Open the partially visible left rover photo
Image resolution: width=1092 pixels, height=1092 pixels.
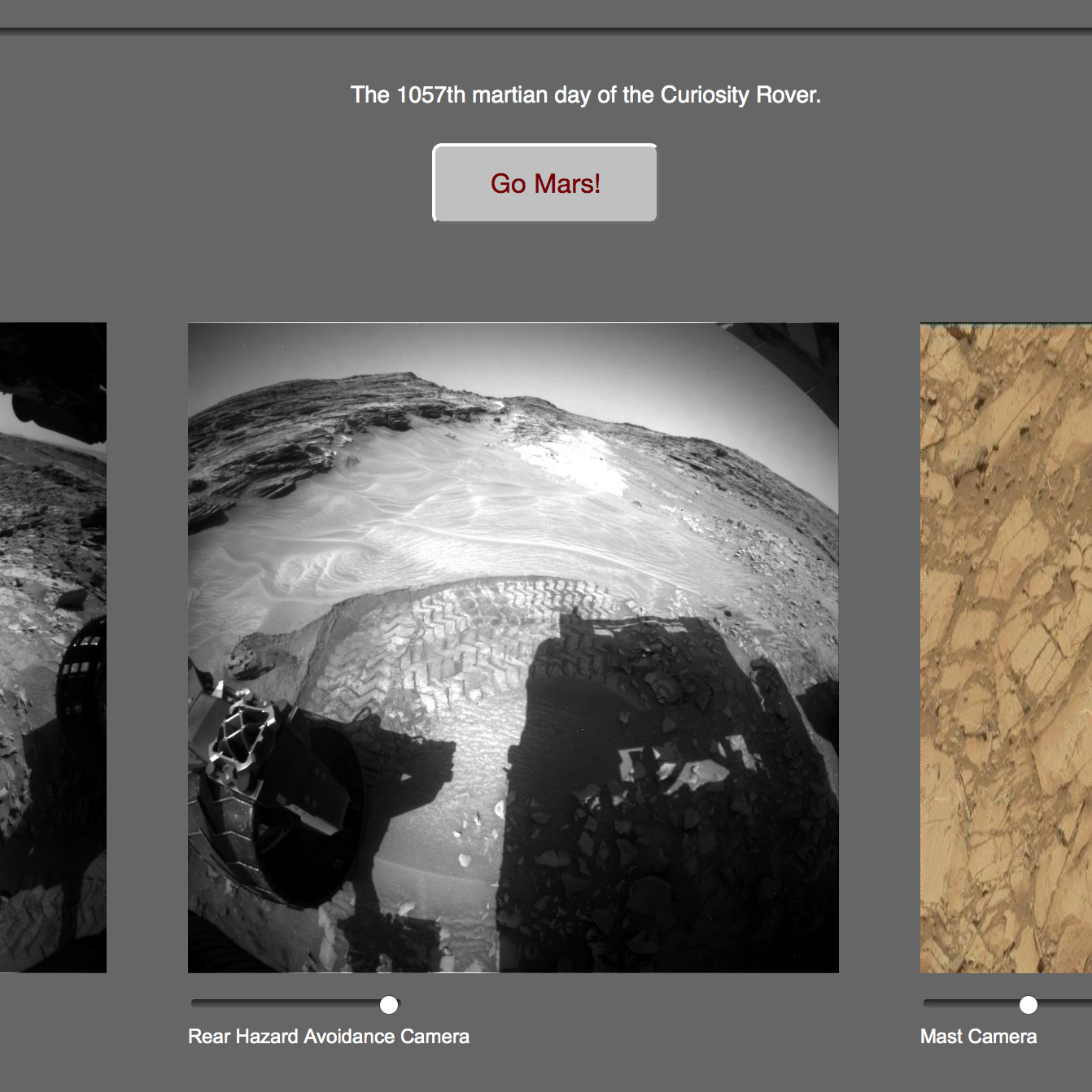53,648
